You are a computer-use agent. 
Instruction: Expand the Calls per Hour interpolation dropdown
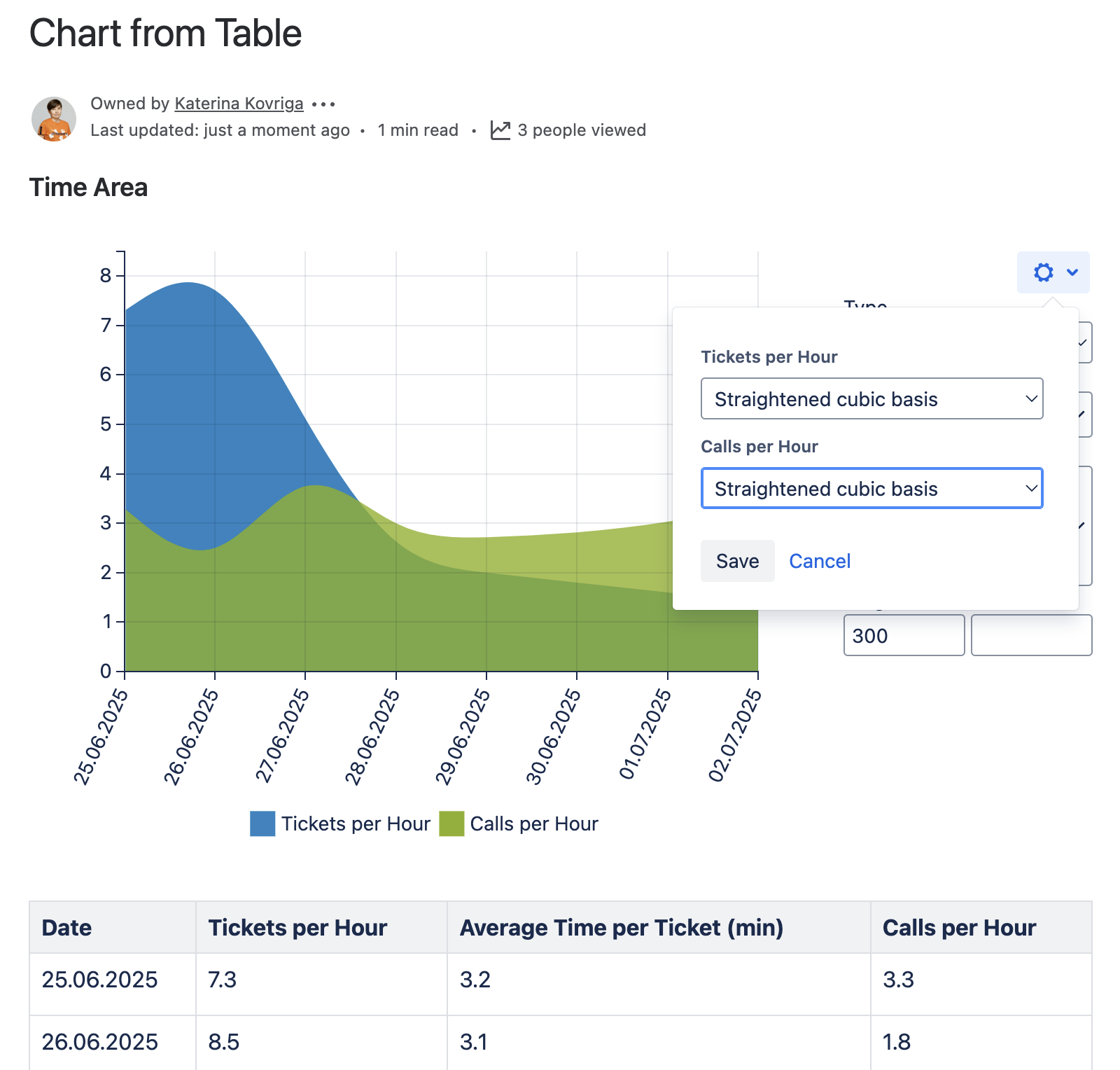click(871, 489)
